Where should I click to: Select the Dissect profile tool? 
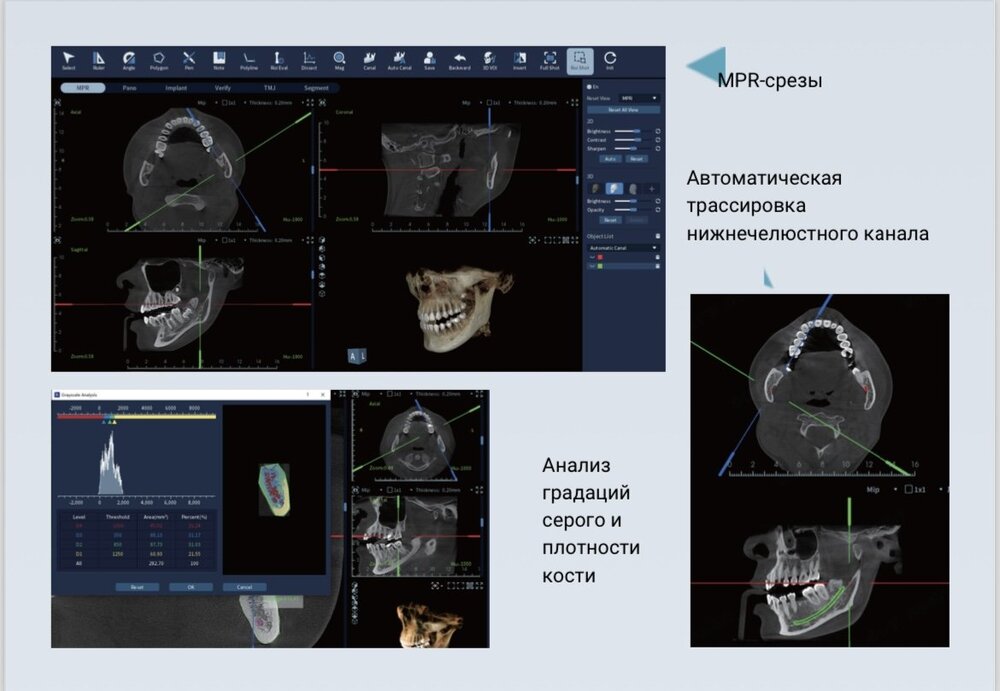click(x=309, y=61)
